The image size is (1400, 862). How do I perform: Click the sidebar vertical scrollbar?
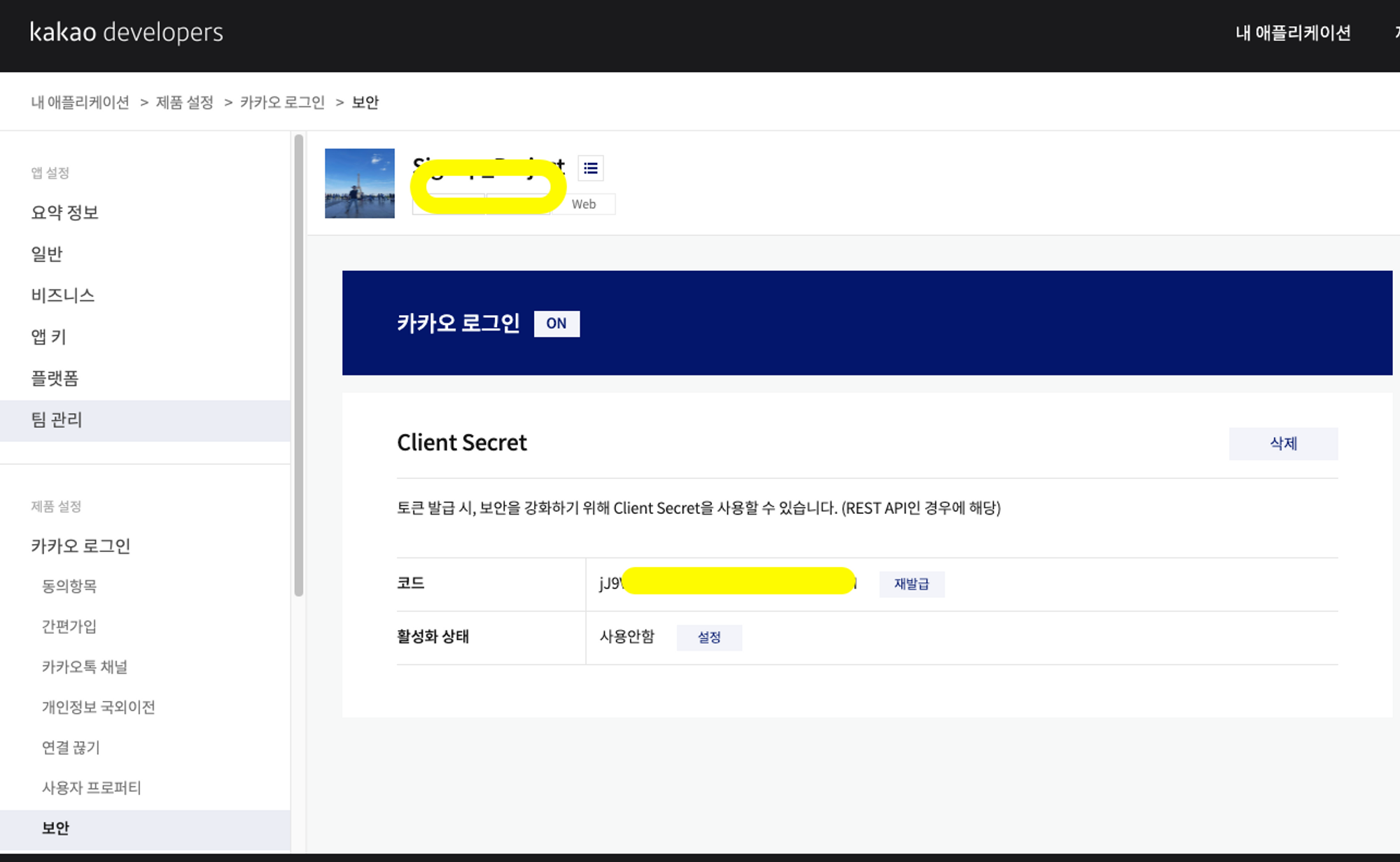click(x=299, y=364)
